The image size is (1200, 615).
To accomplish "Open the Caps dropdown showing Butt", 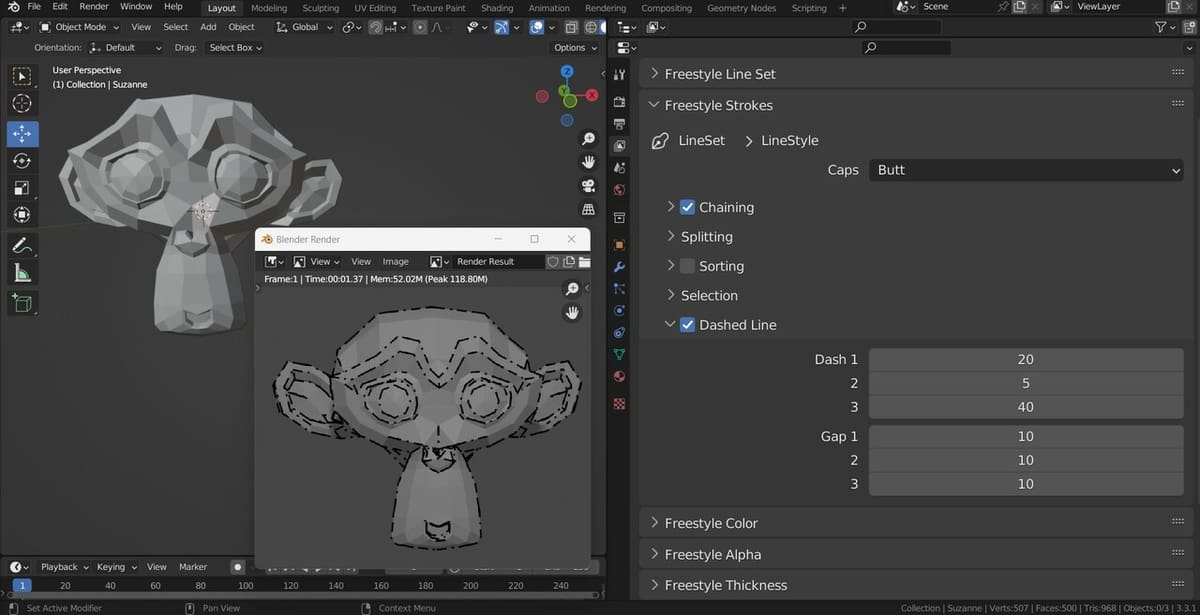I will point(1026,170).
